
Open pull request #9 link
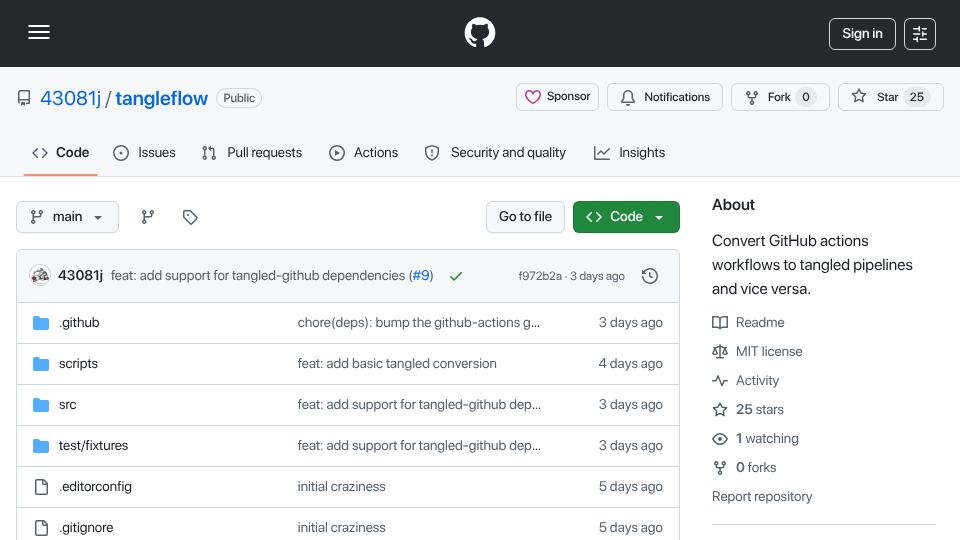tap(422, 276)
